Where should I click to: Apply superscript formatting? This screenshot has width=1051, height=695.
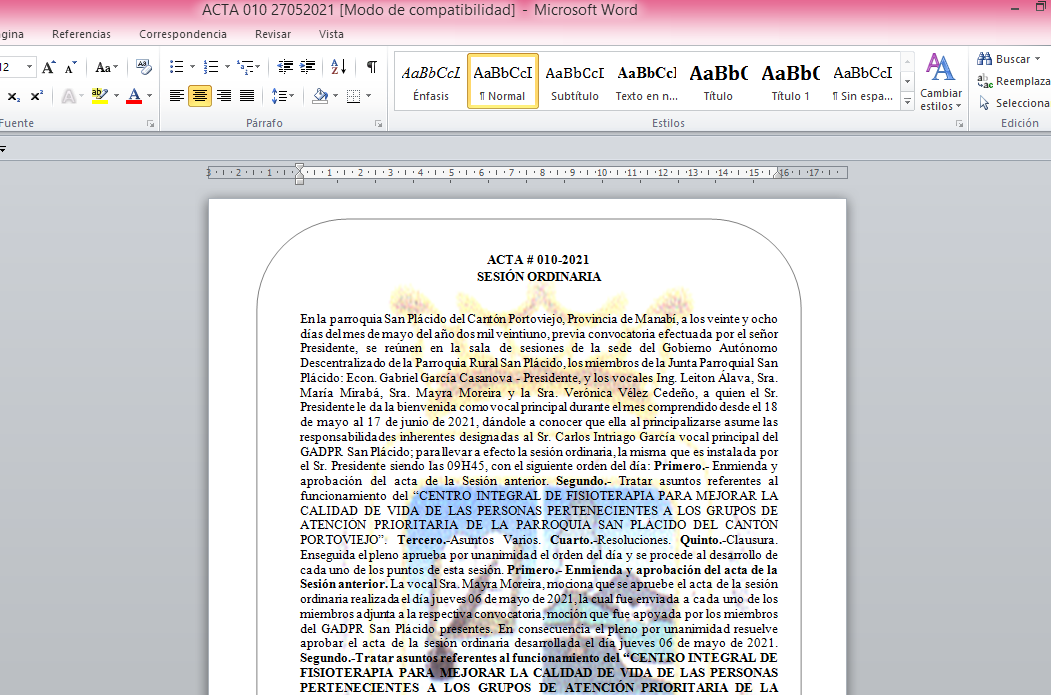click(37, 97)
